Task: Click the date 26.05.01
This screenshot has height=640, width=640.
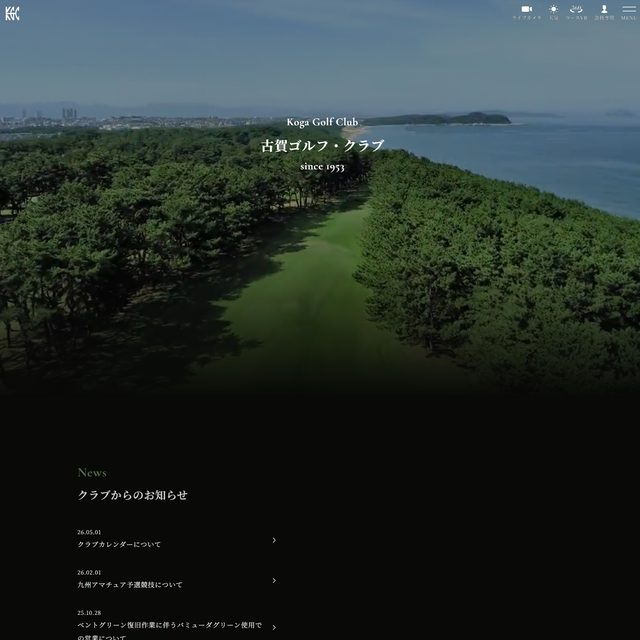Action: click(89, 532)
